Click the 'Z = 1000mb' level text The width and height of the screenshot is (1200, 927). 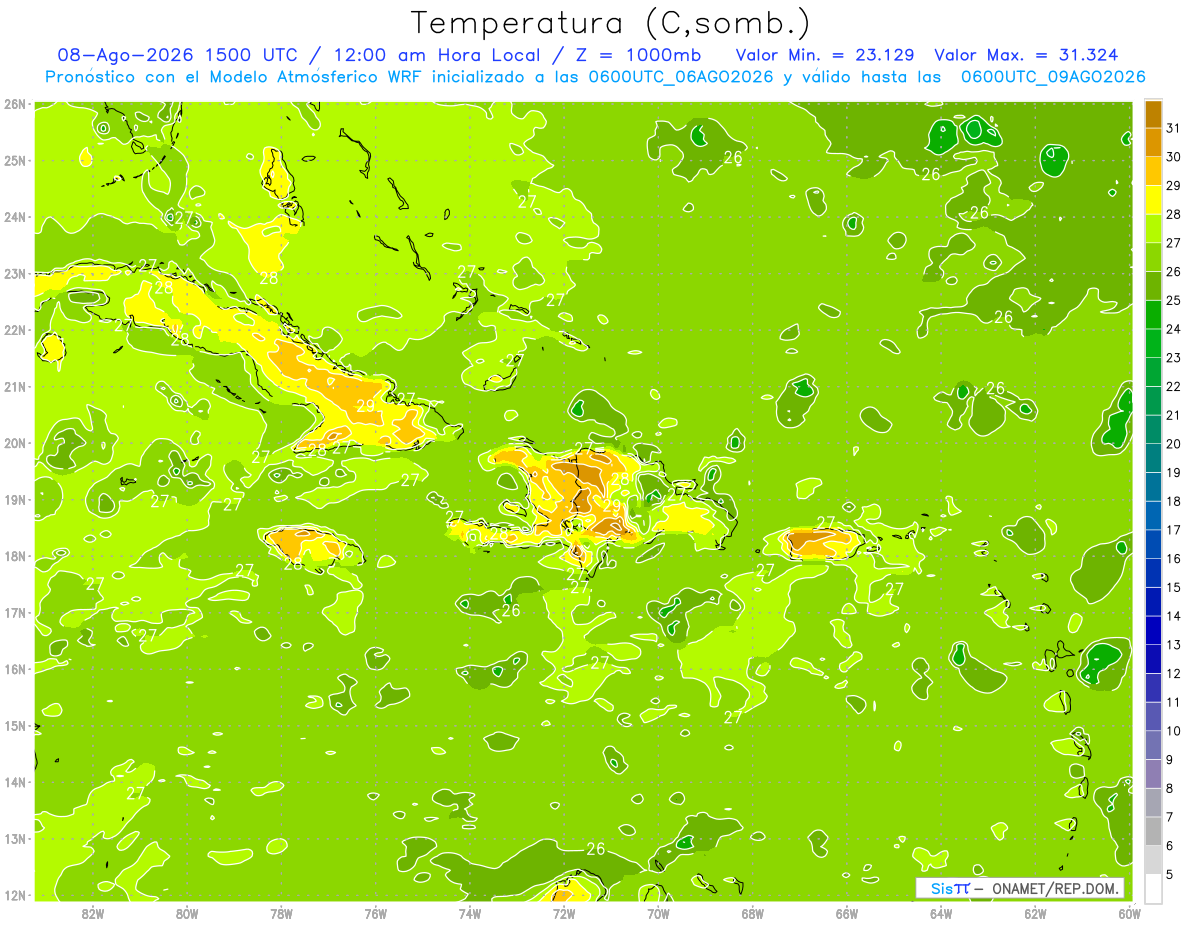click(x=641, y=55)
